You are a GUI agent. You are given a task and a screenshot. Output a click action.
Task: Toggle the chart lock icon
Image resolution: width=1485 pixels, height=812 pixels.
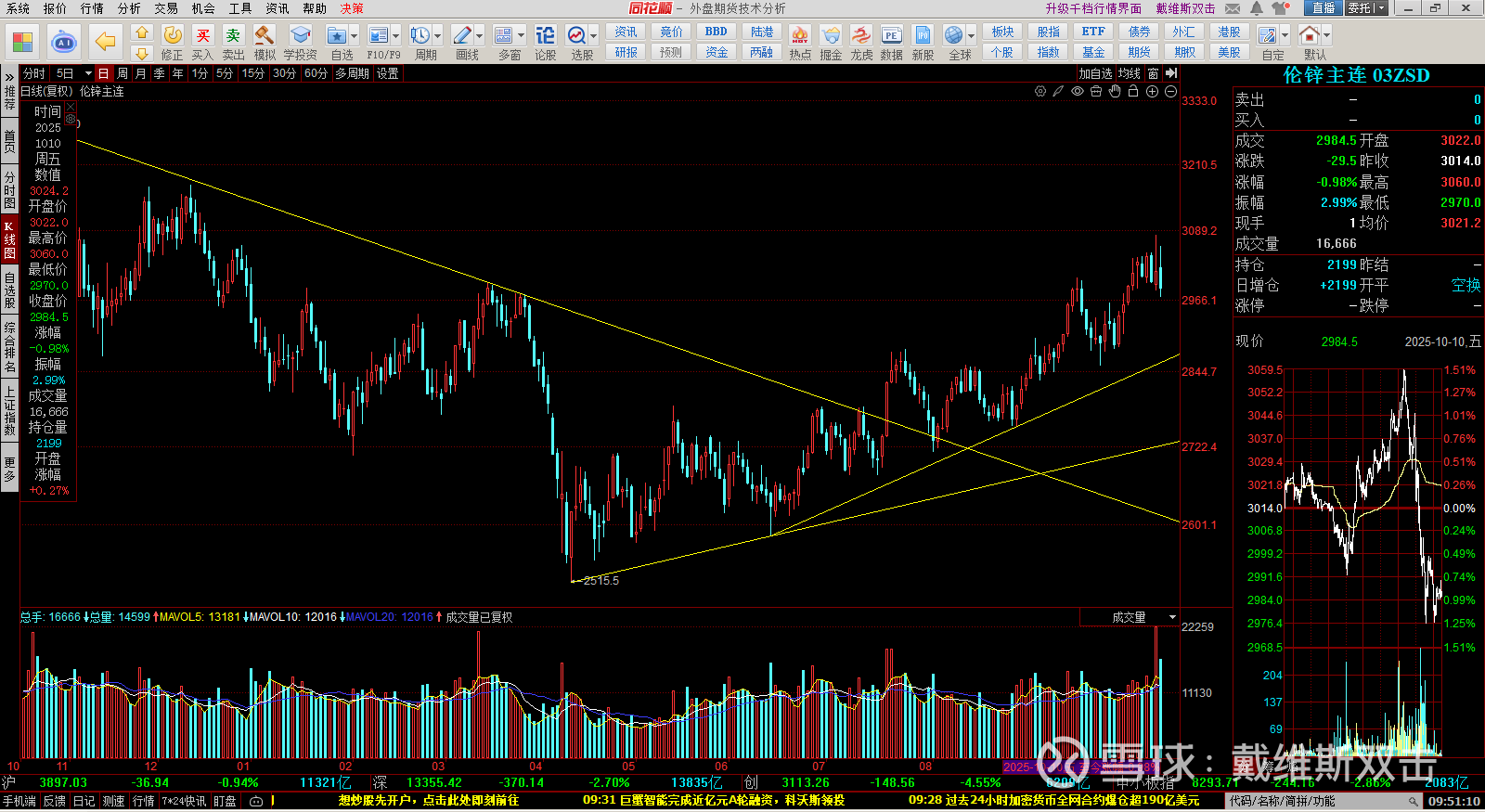tap(1133, 91)
